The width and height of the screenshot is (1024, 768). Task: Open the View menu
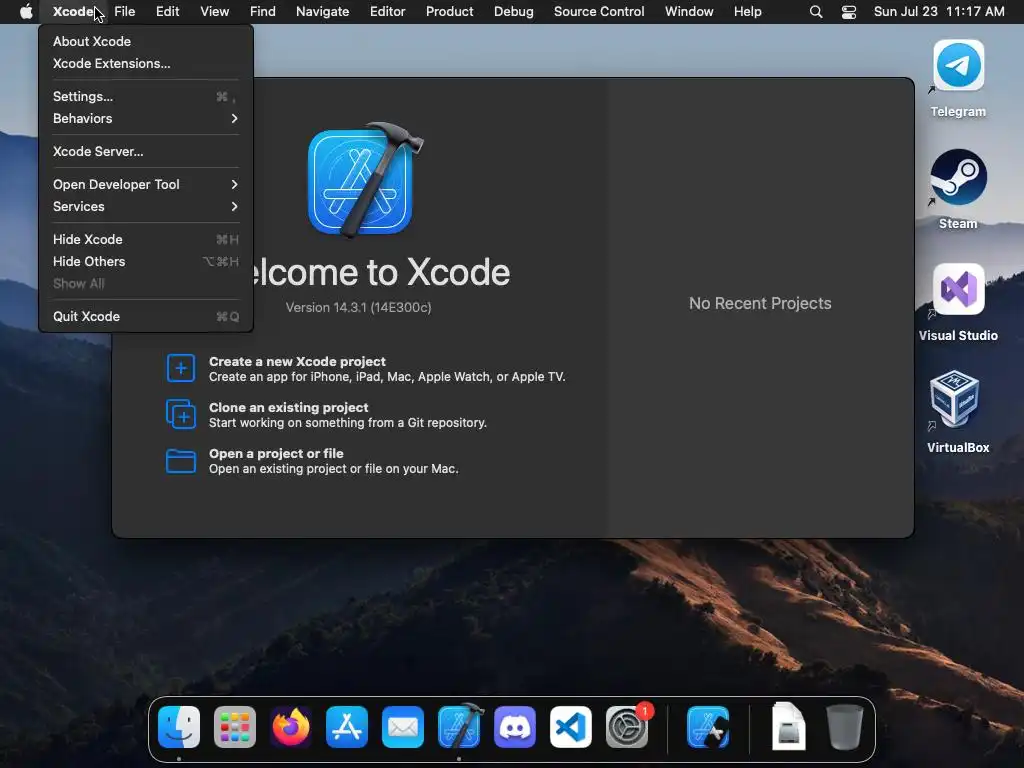214,11
